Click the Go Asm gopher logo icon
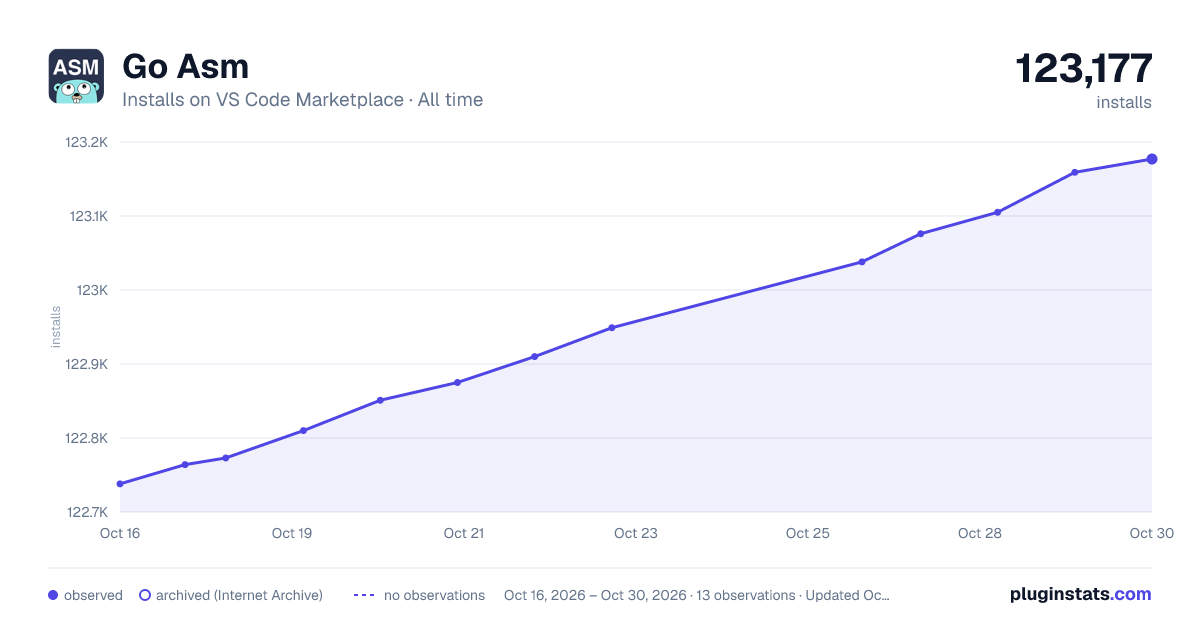1200x630 pixels. pos(76,76)
